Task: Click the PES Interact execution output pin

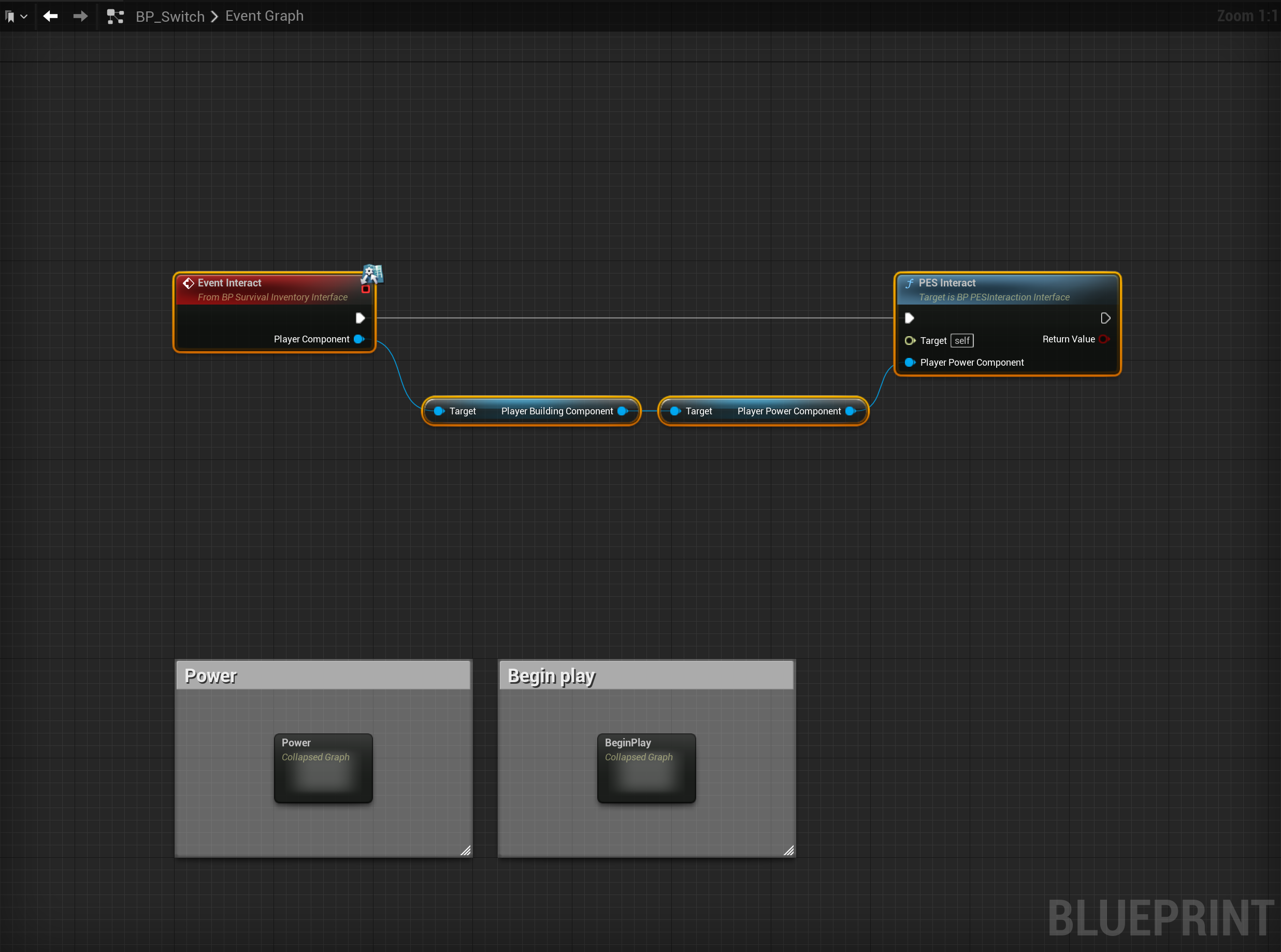Action: coord(1105,318)
